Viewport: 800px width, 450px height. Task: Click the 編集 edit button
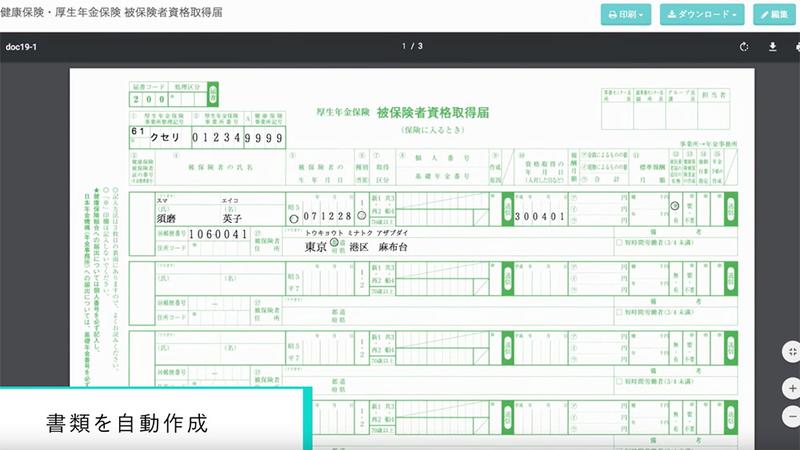[774, 14]
